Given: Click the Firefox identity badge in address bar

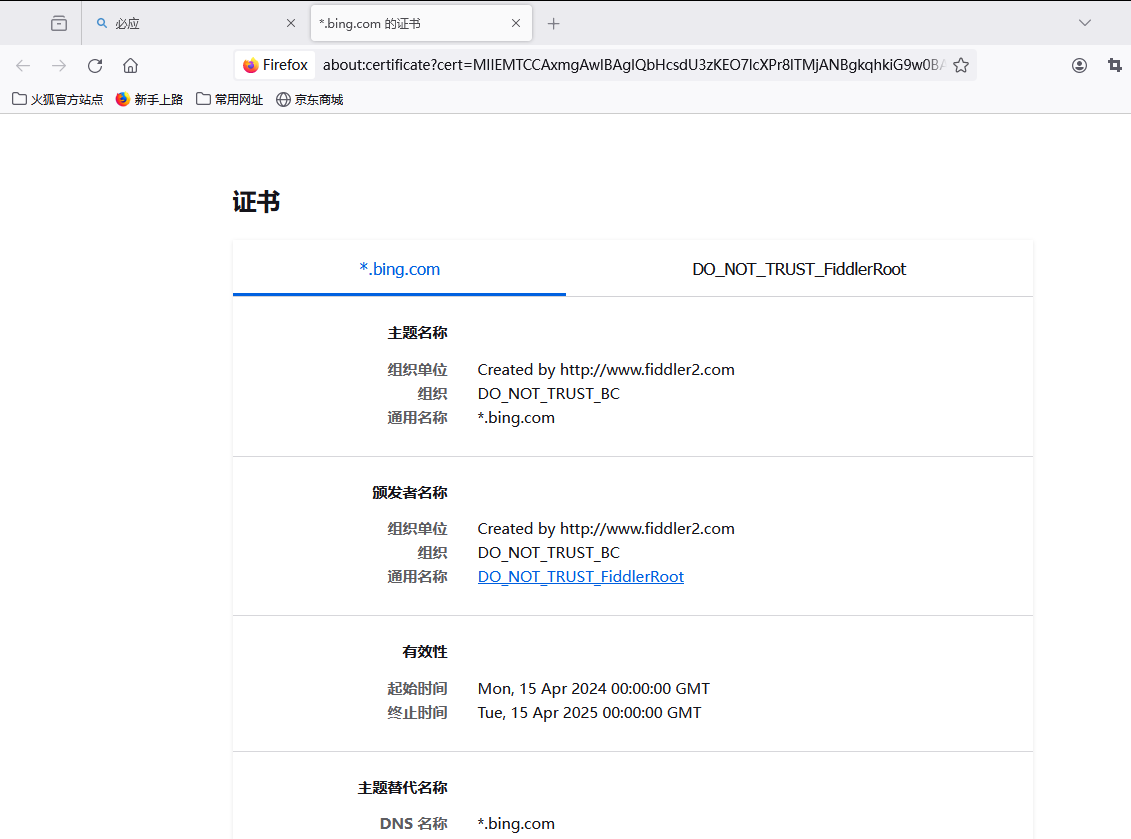Looking at the screenshot, I should (276, 65).
